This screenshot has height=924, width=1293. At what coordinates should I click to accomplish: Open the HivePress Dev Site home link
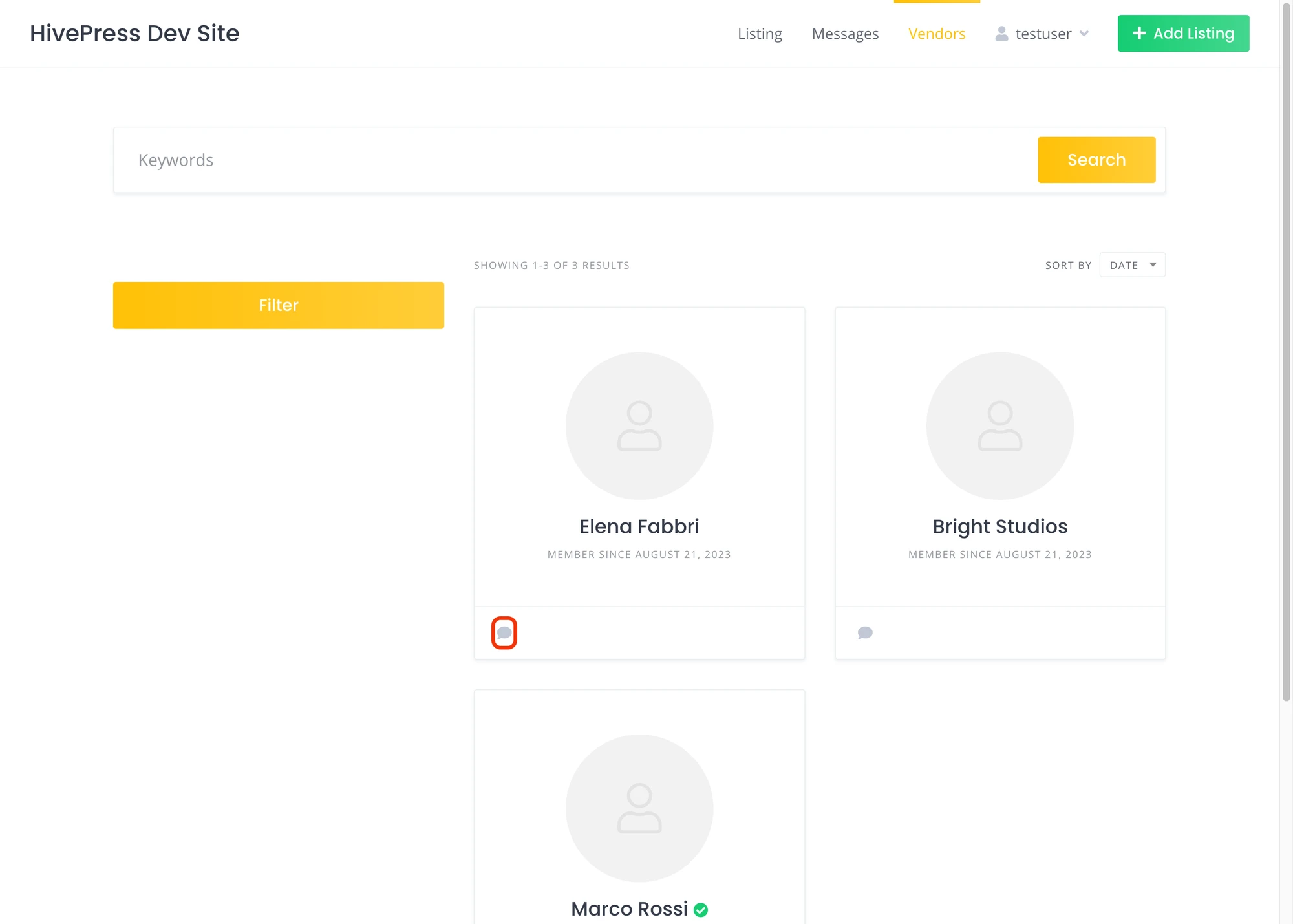(134, 33)
